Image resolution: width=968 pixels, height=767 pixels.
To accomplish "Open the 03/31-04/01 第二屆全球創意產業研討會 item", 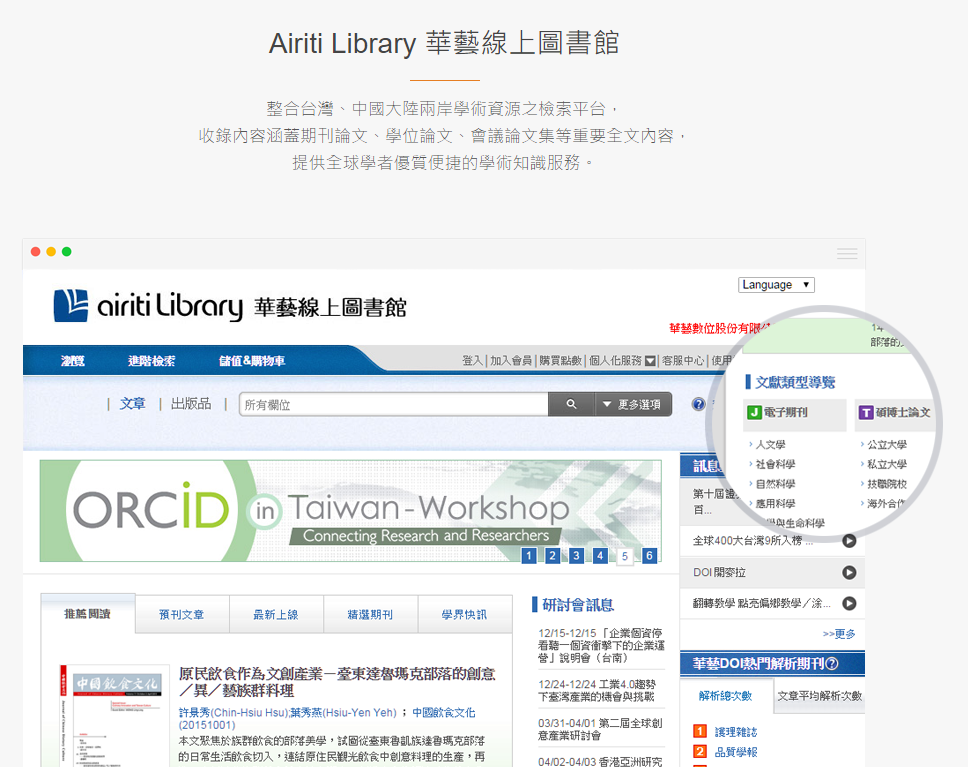I will click(x=600, y=729).
